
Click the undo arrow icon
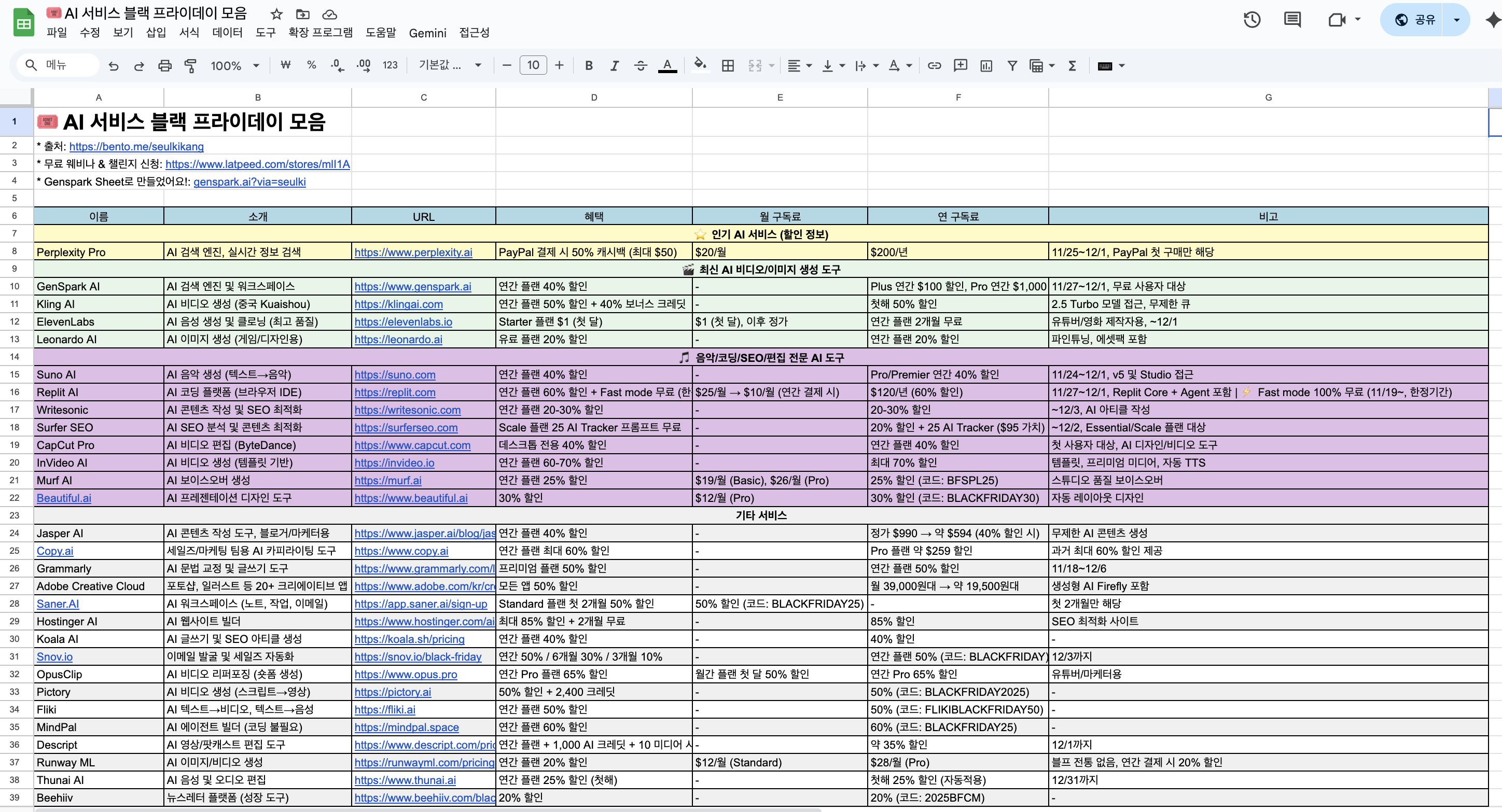113,66
